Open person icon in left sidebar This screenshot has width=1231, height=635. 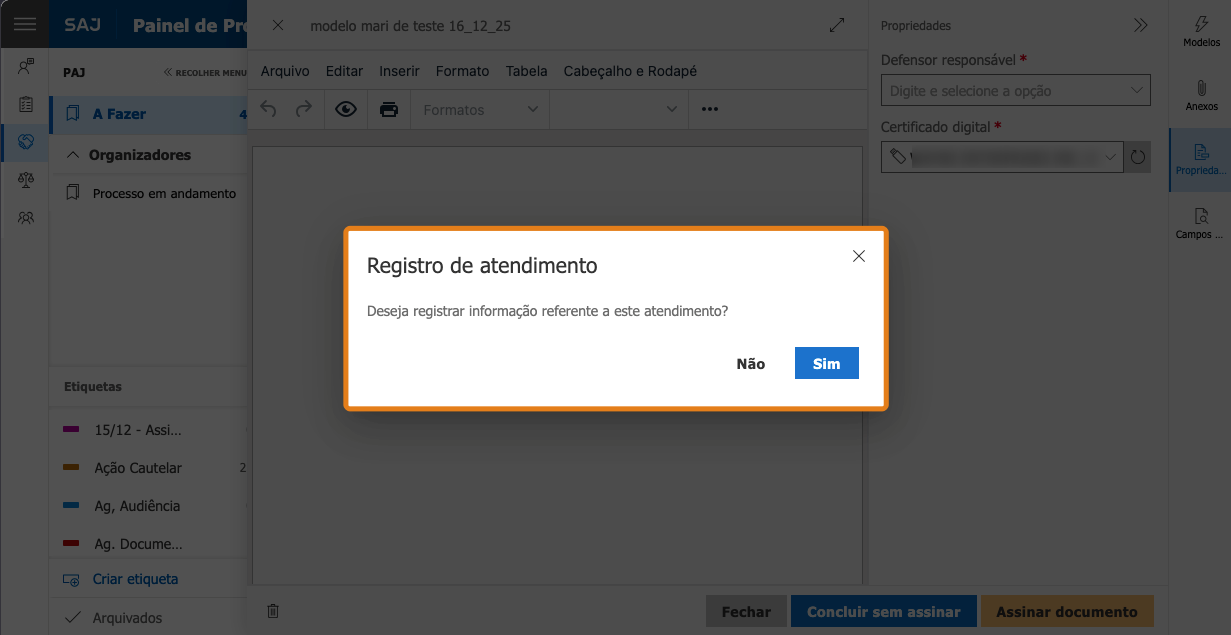tap(25, 67)
